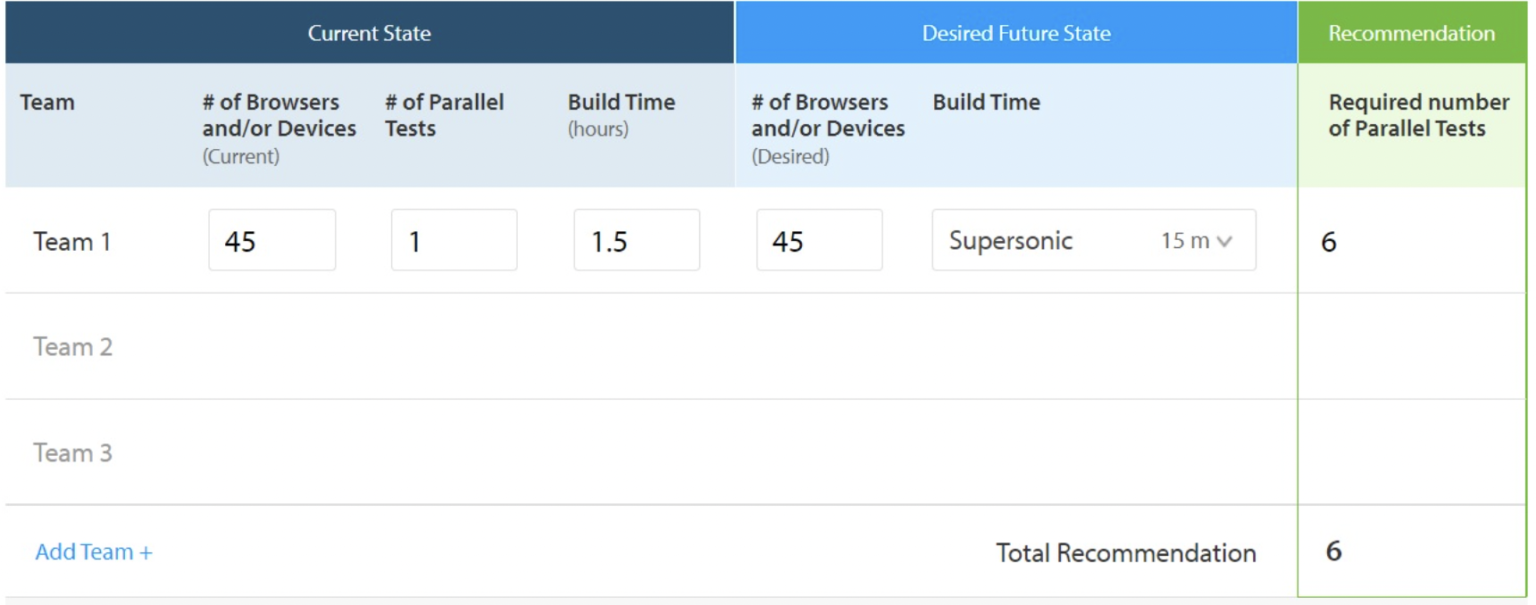Open the Supersonic build time dropdown
1536x605 pixels.
(1094, 240)
